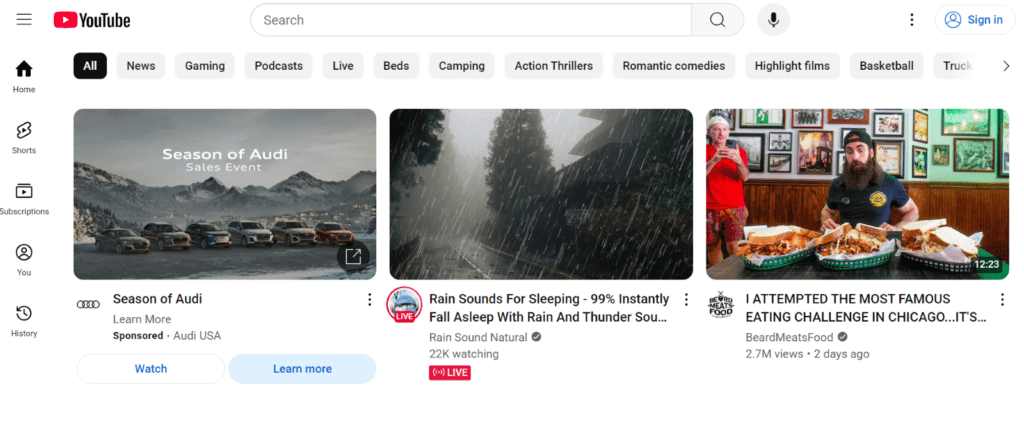Open the You section in sidebar
1024x426 pixels.
[24, 259]
